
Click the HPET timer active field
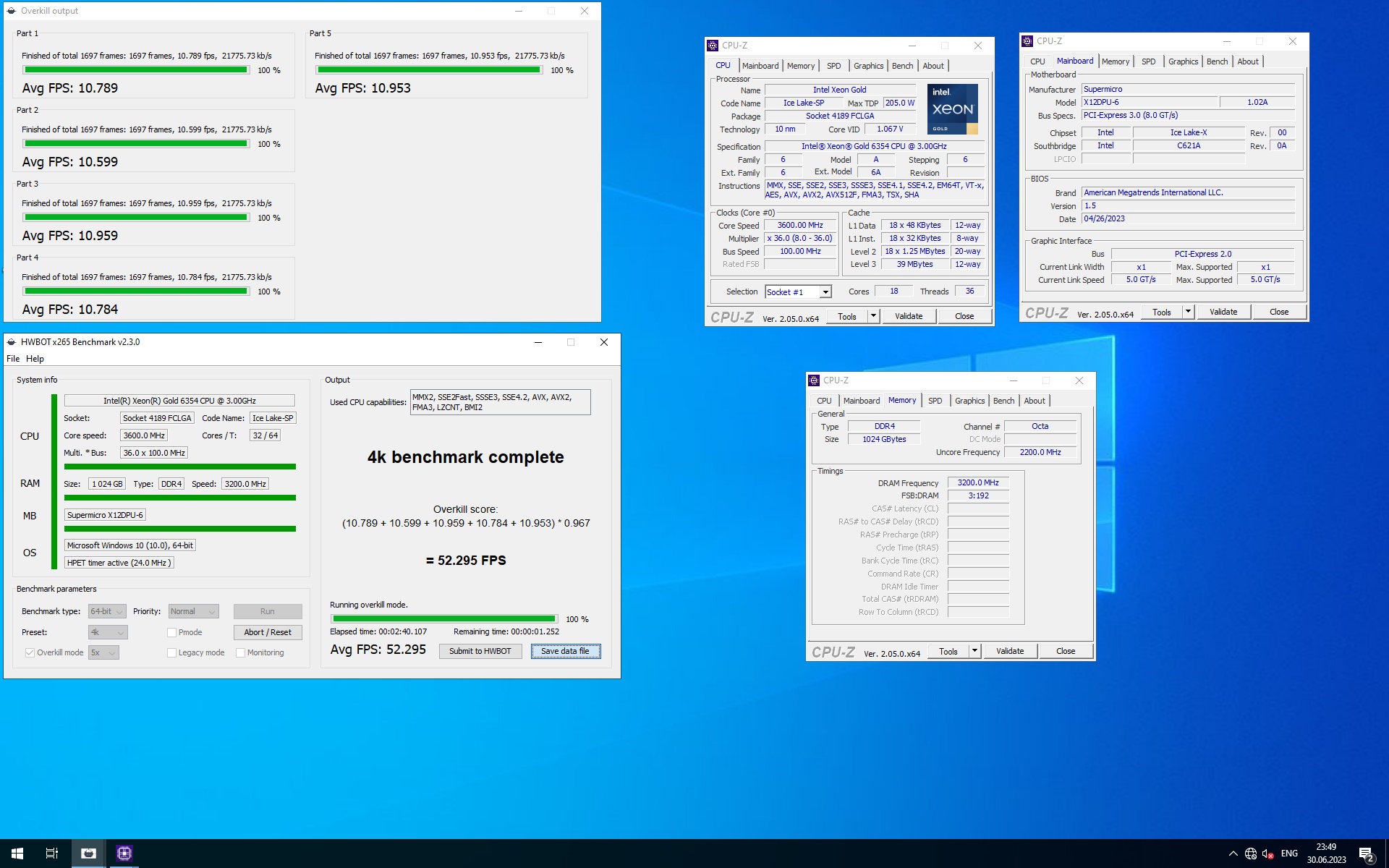[119, 563]
